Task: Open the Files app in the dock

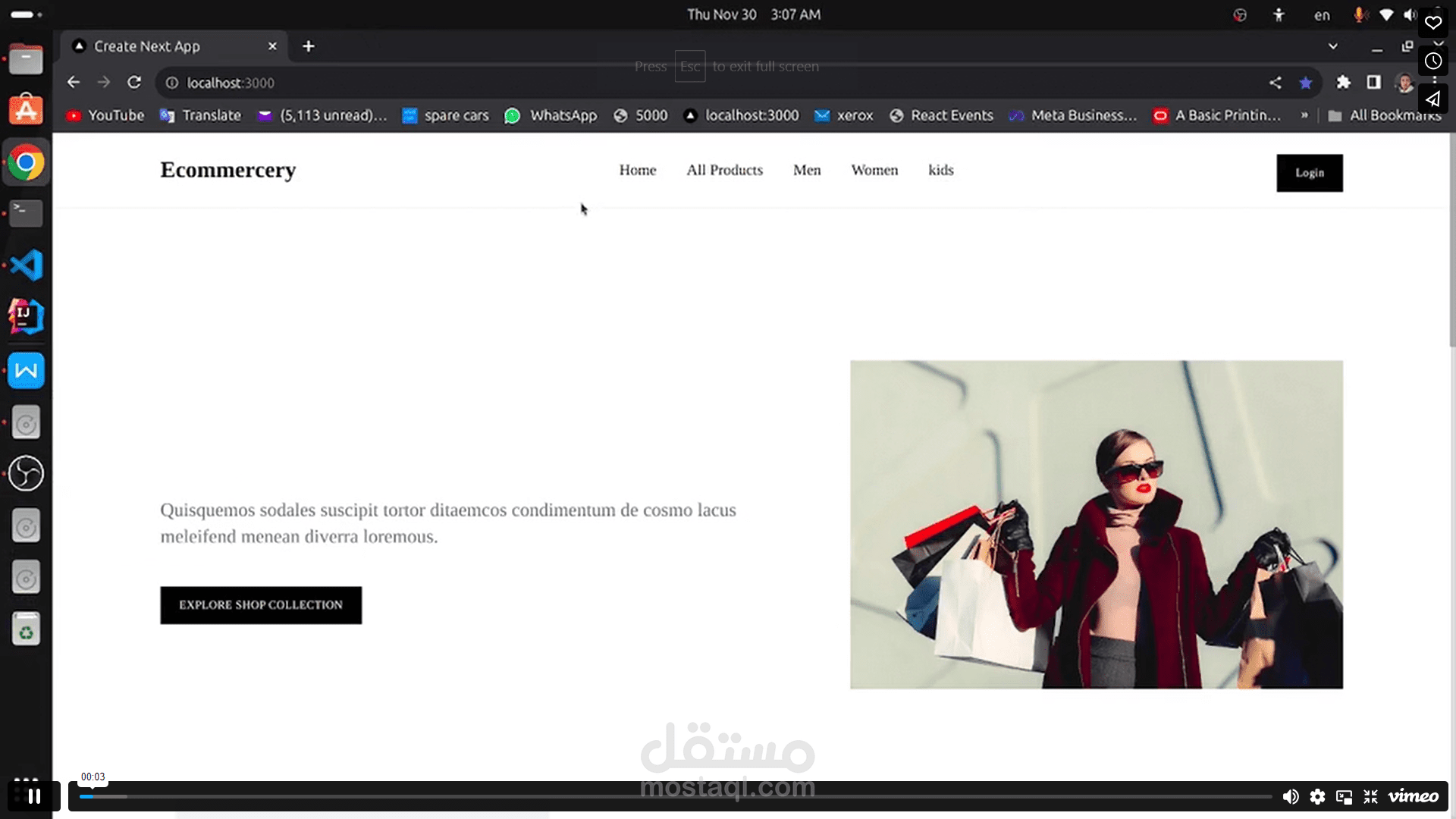Action: [26, 59]
